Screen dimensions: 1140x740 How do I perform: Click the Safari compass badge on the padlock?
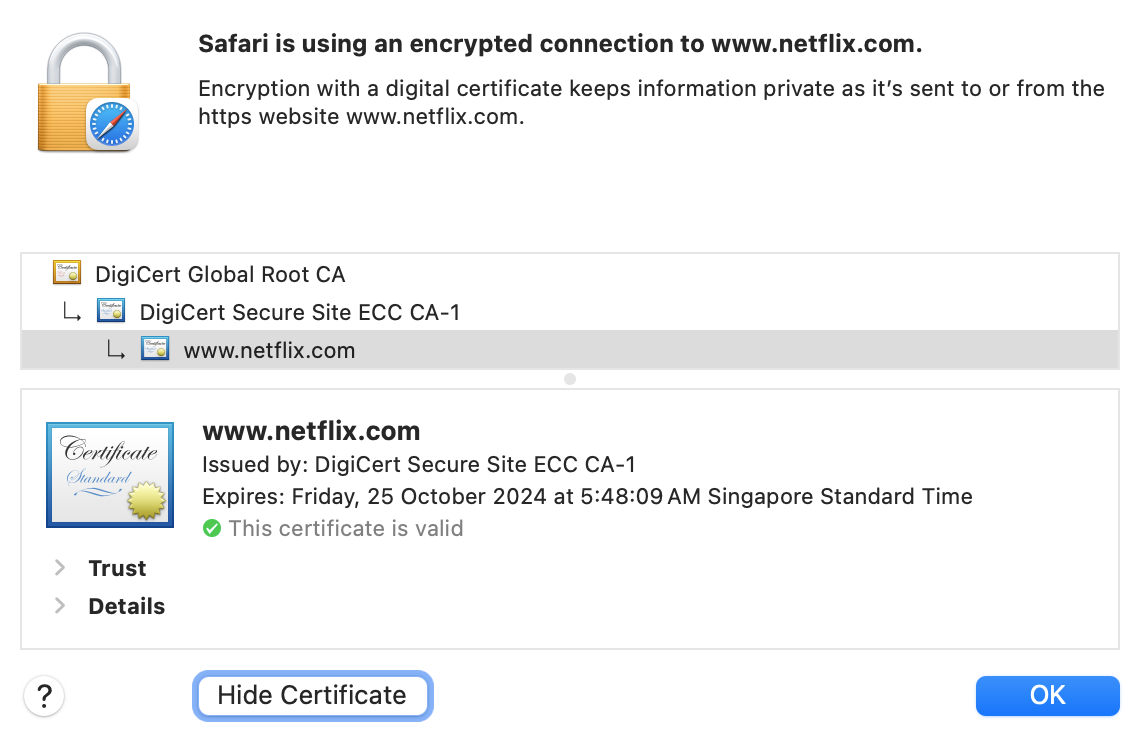tap(111, 124)
